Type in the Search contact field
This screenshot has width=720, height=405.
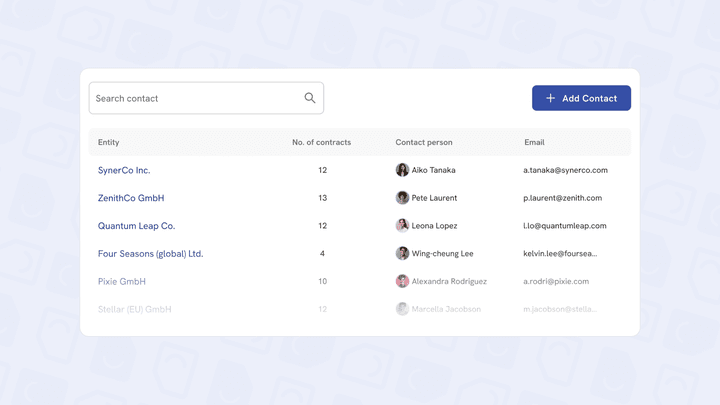195,98
